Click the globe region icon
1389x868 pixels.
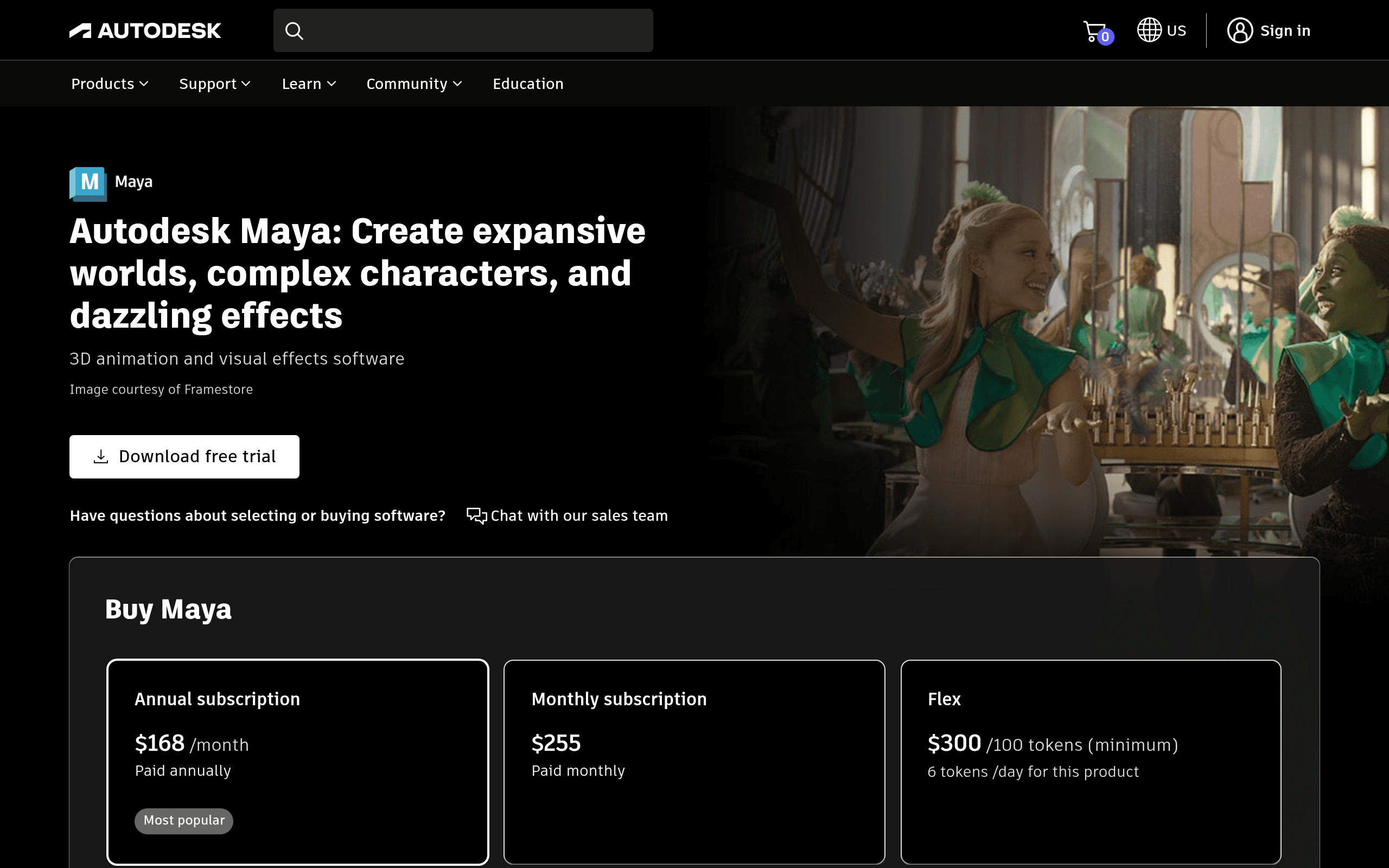[1149, 30]
